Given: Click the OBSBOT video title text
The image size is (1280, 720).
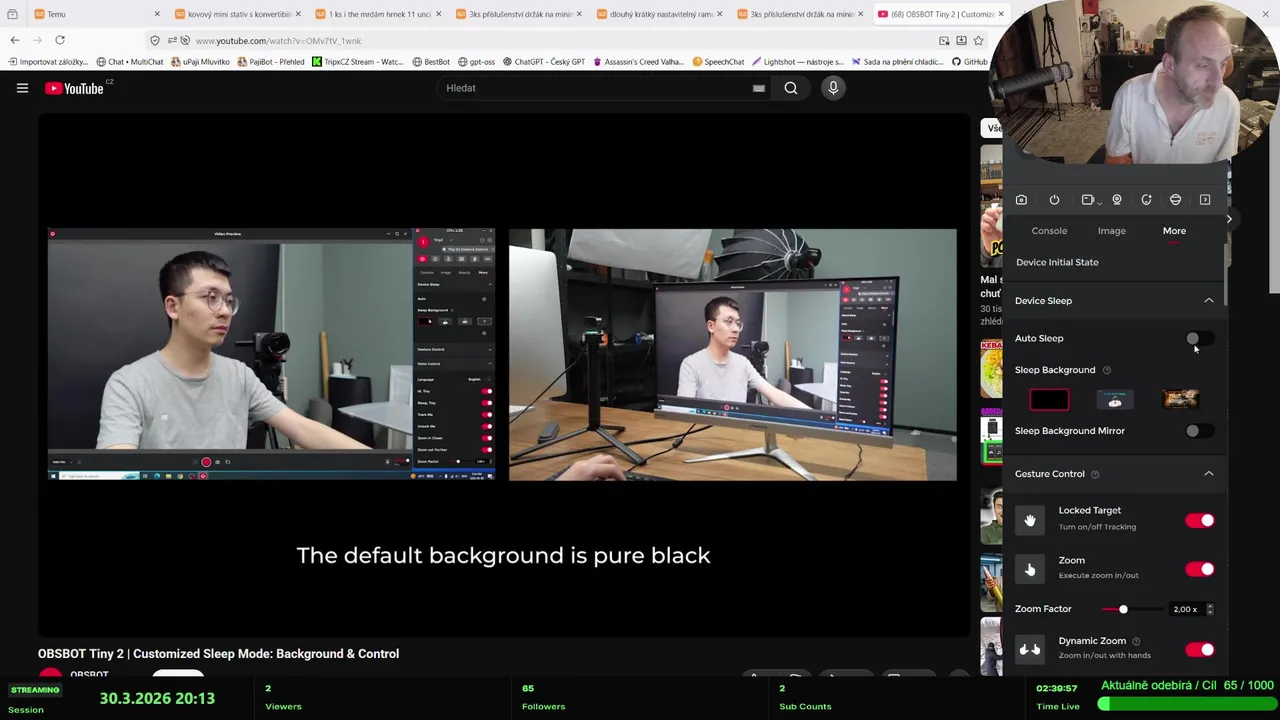Looking at the screenshot, I should pyautogui.click(x=218, y=654).
